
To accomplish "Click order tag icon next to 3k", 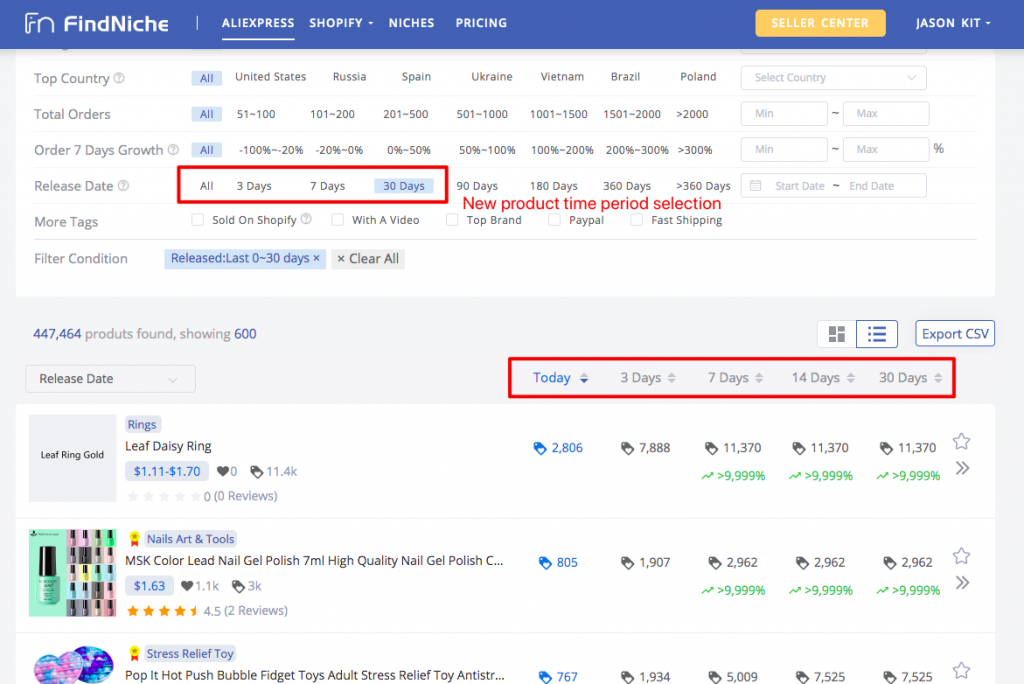I will (238, 586).
